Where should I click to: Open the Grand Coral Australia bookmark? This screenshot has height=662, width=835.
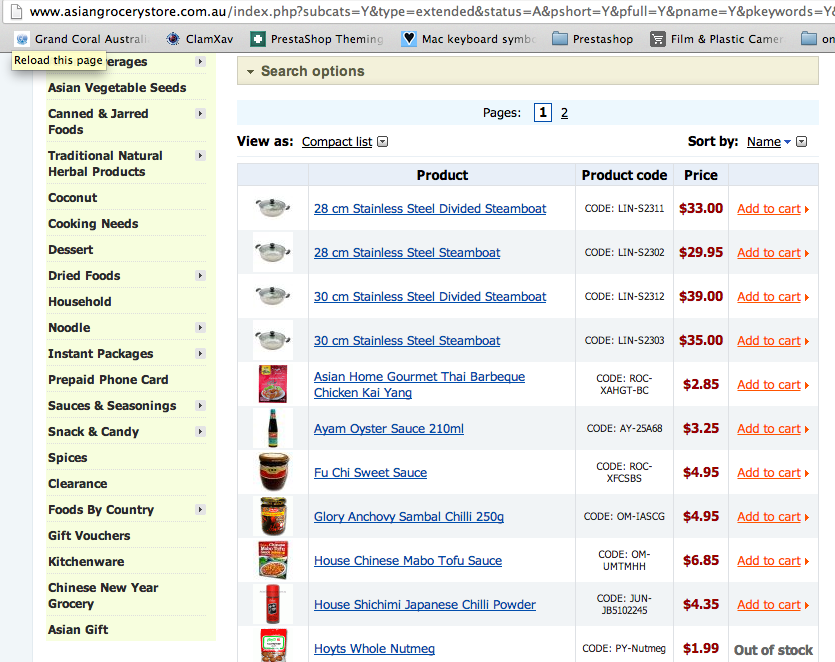point(81,39)
